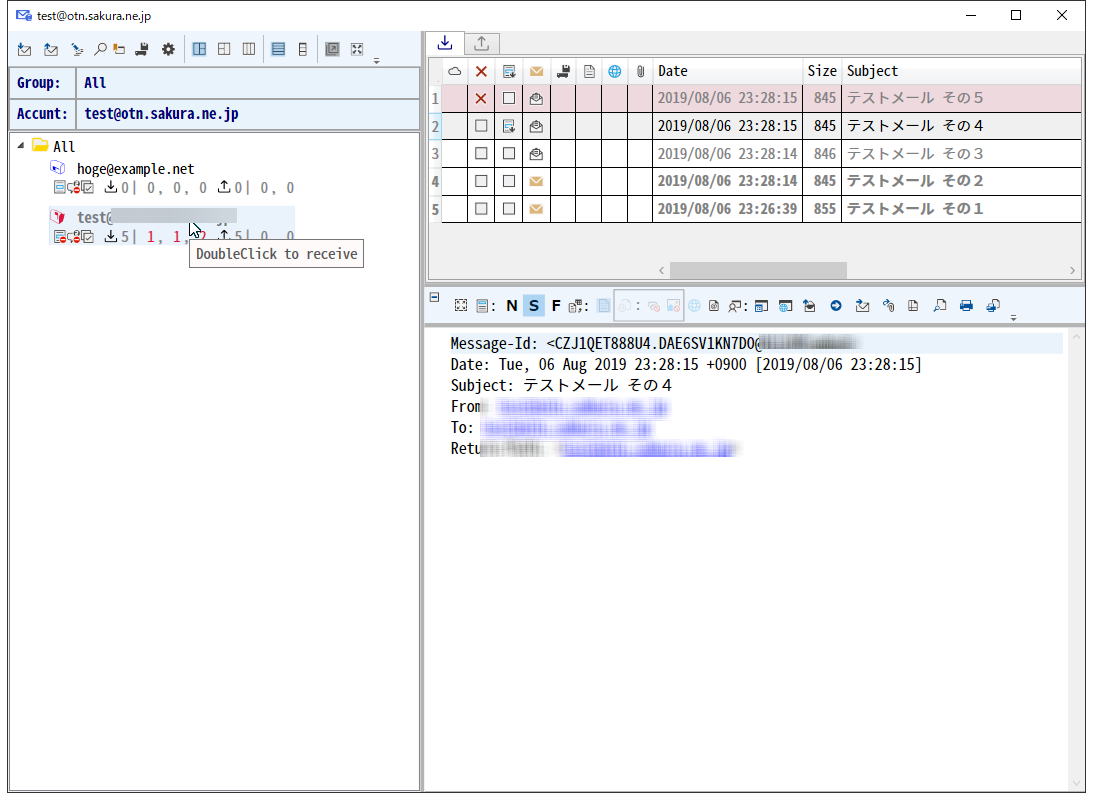1093x800 pixels.
Task: Open the left toolbar overflow arrow
Action: tap(376, 61)
